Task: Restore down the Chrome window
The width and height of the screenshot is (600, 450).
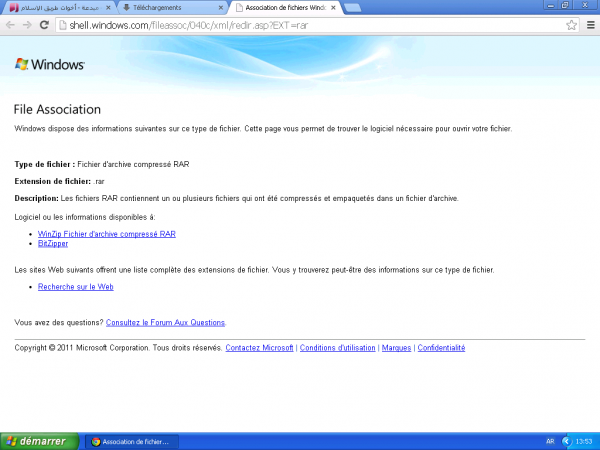Action: (565, 5)
